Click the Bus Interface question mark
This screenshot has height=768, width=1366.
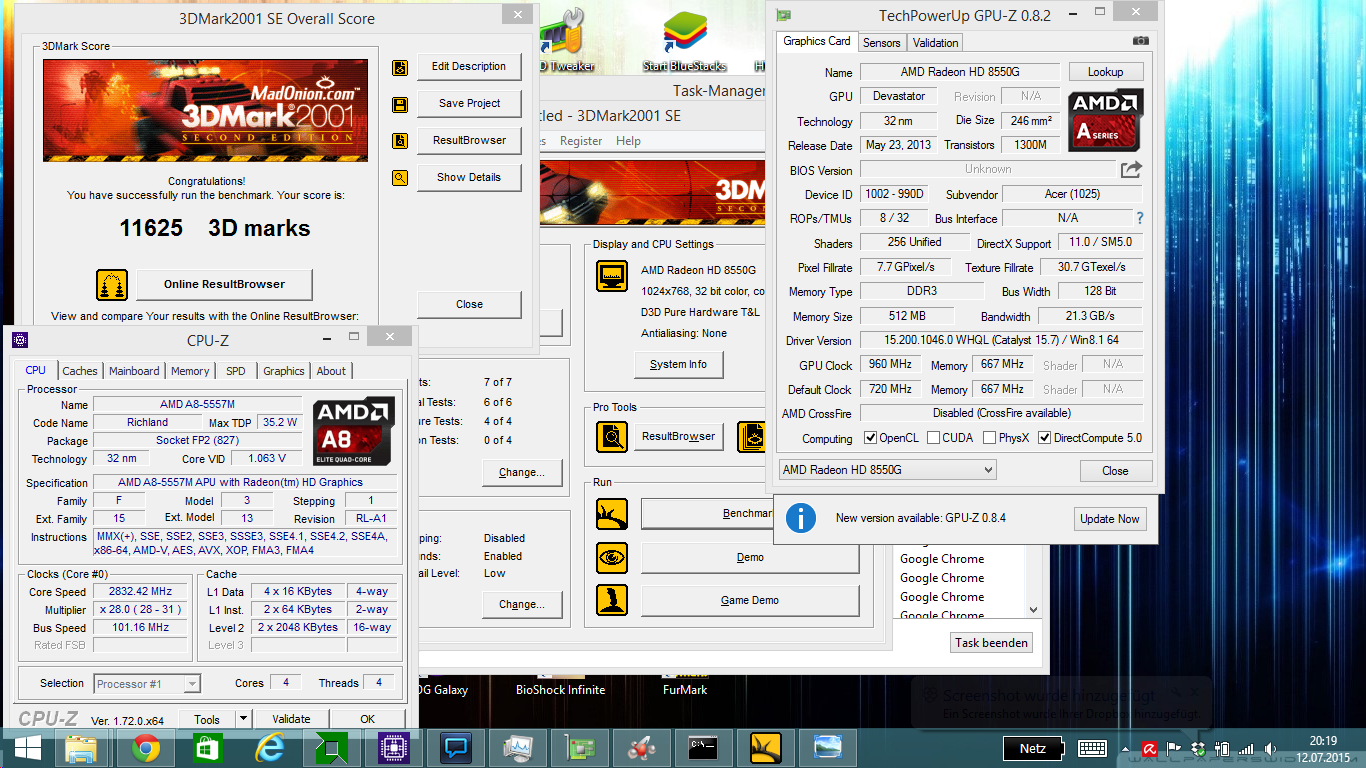1139,218
